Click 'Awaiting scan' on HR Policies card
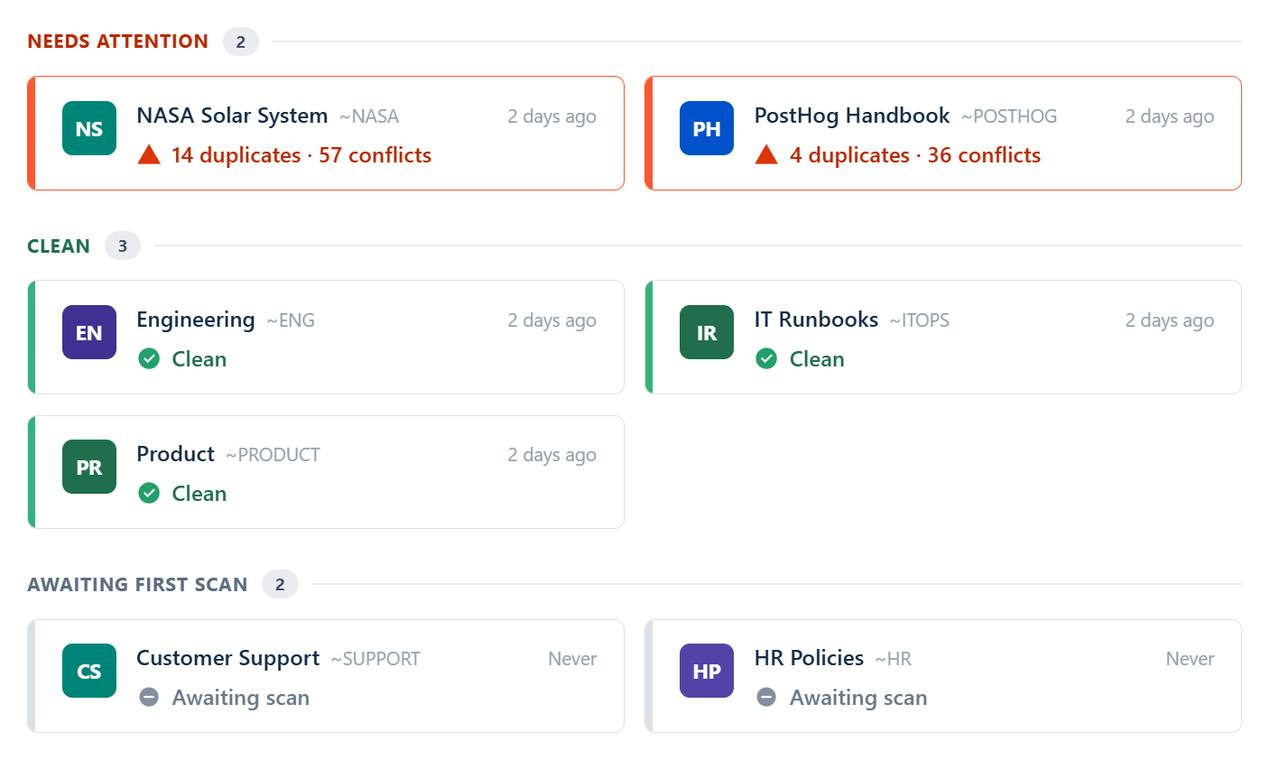 pos(858,698)
